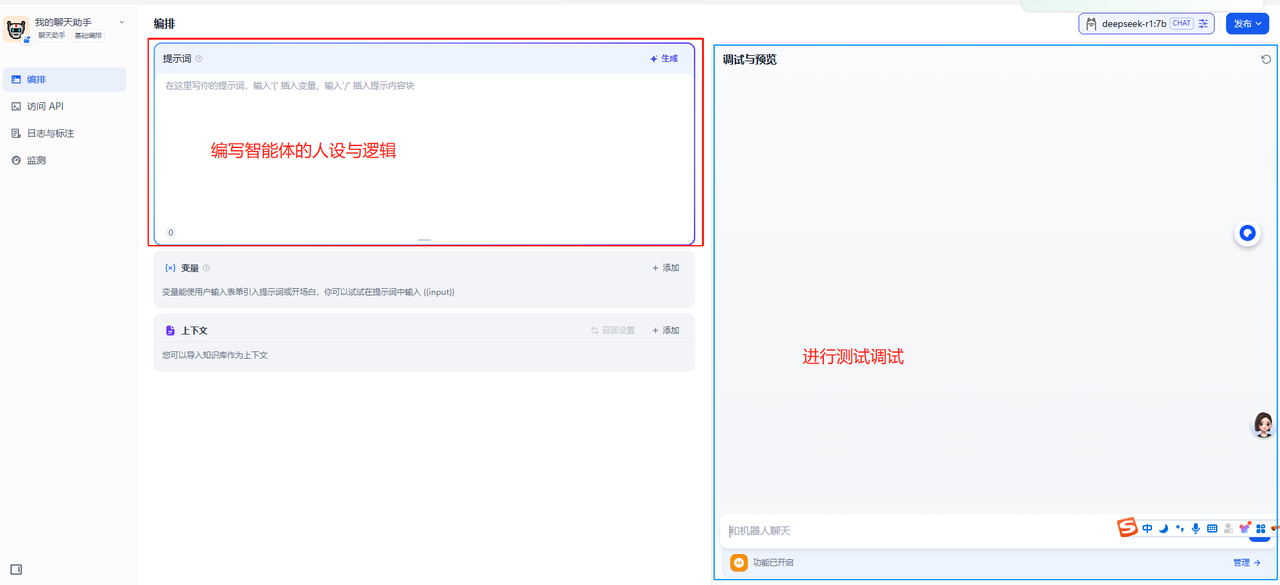Open the 日志与标注 section
The image size is (1280, 585).
pyautogui.click(x=50, y=133)
